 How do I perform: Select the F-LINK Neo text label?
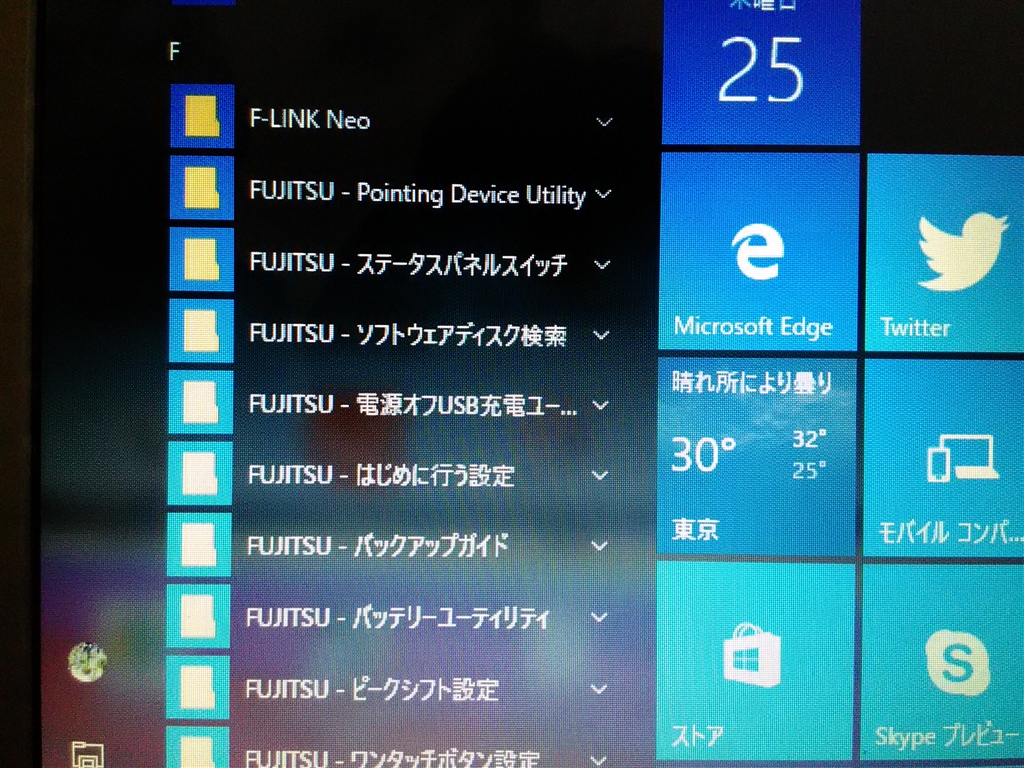pyautogui.click(x=310, y=120)
